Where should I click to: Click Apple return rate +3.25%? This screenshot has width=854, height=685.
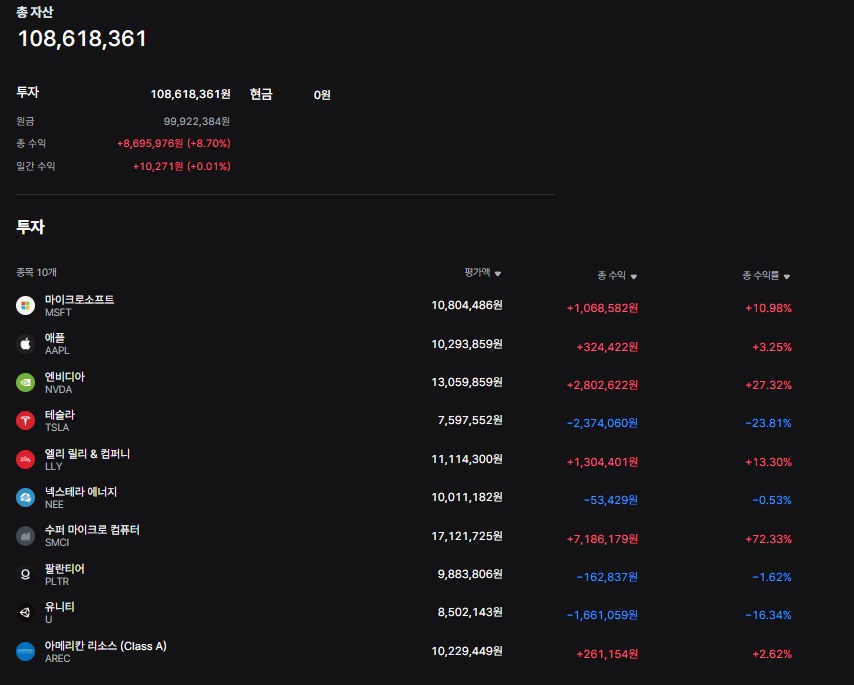point(772,347)
